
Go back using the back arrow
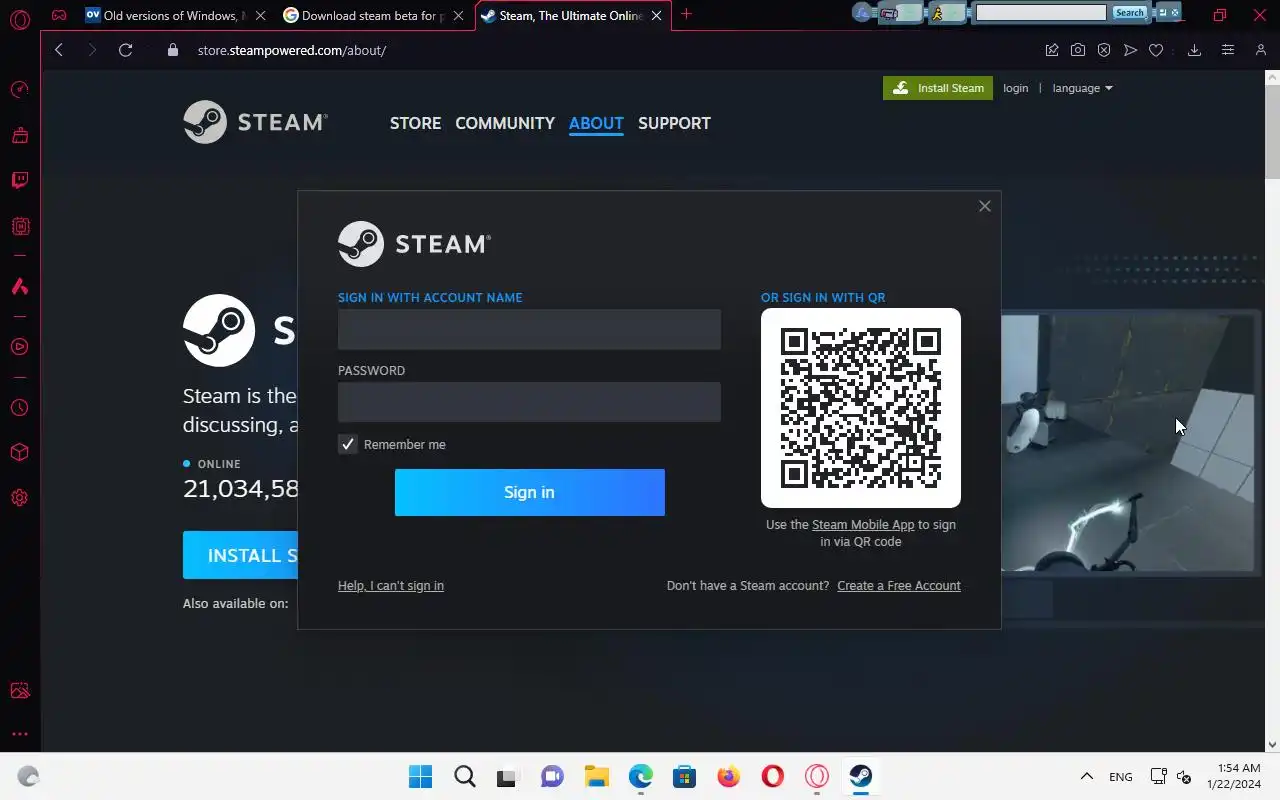point(59,50)
